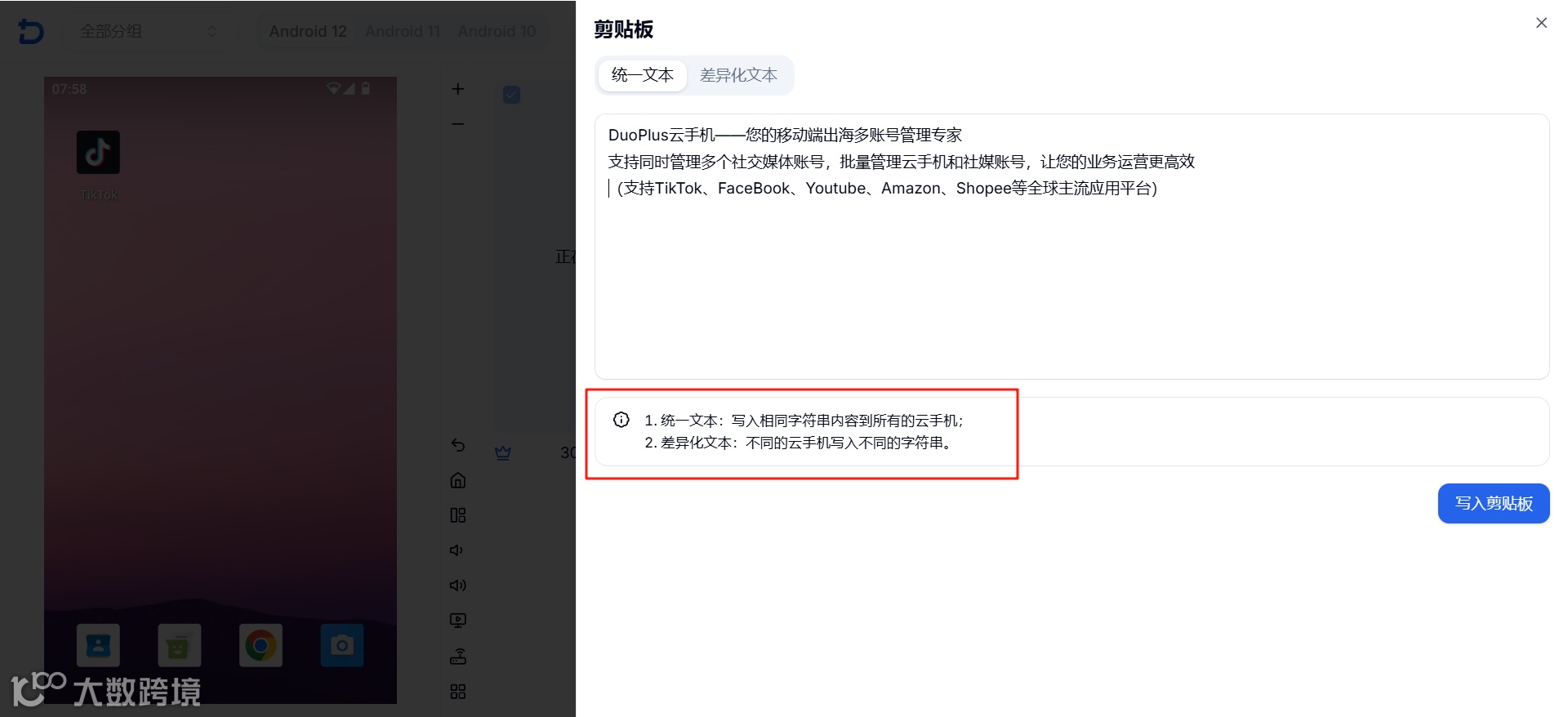The image size is (1568, 717).
Task: Click the line mentioning TikTok、FaceBook、Youtube
Action: point(887,189)
